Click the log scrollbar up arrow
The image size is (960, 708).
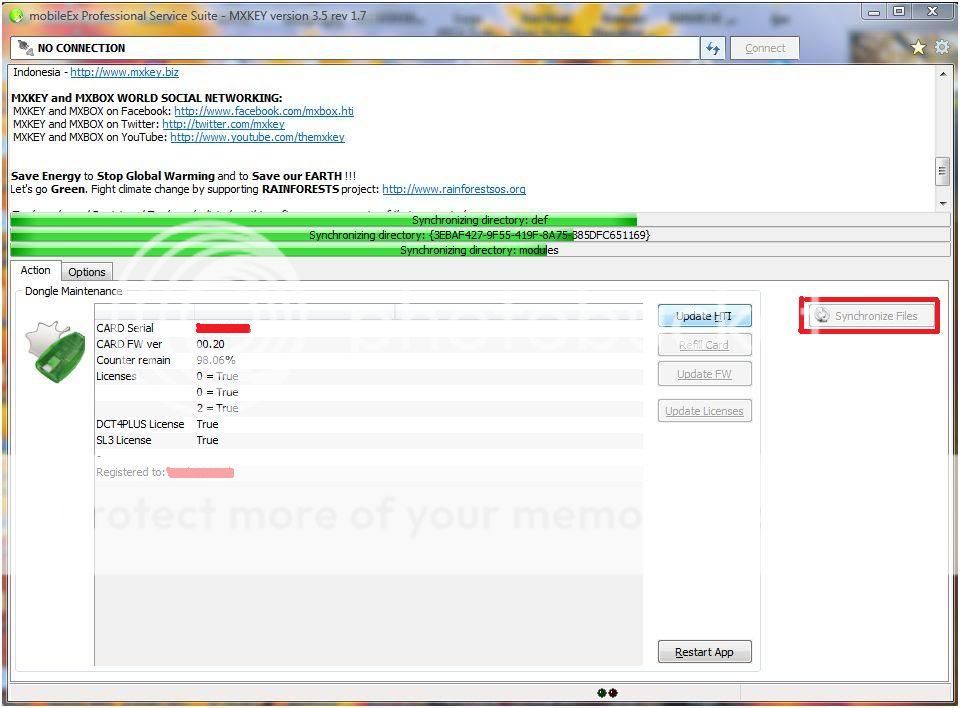[943, 73]
